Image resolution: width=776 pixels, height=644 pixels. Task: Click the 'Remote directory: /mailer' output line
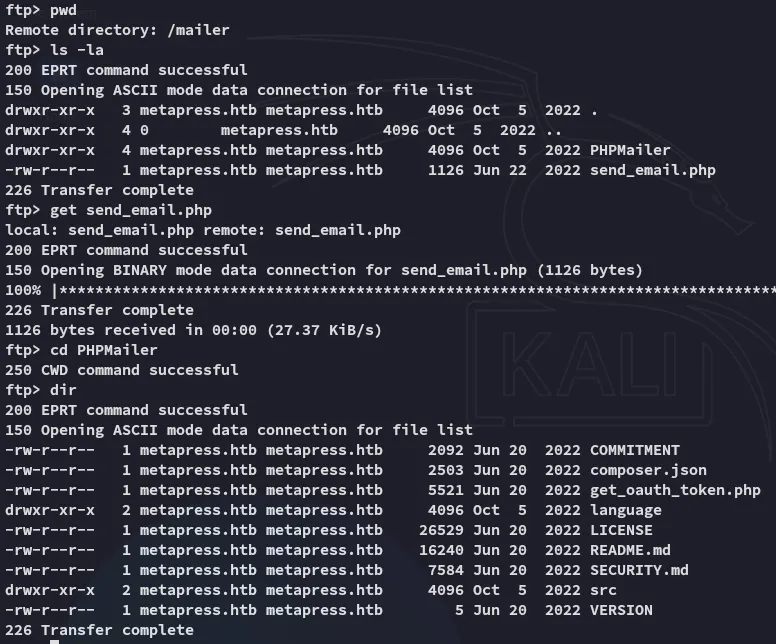click(x=117, y=30)
